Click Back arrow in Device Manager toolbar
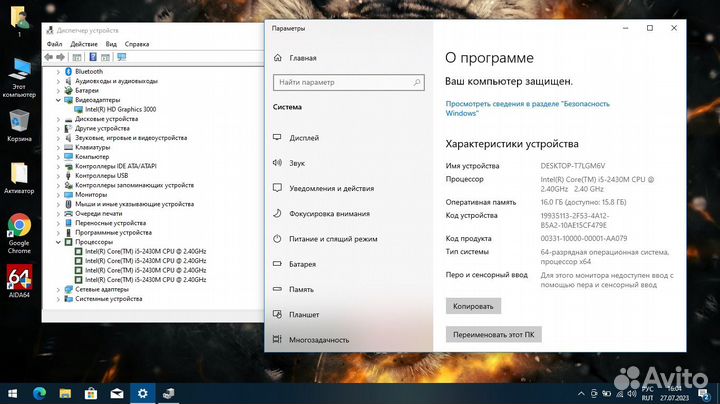Viewport: 720px width, 404px height. (49, 57)
